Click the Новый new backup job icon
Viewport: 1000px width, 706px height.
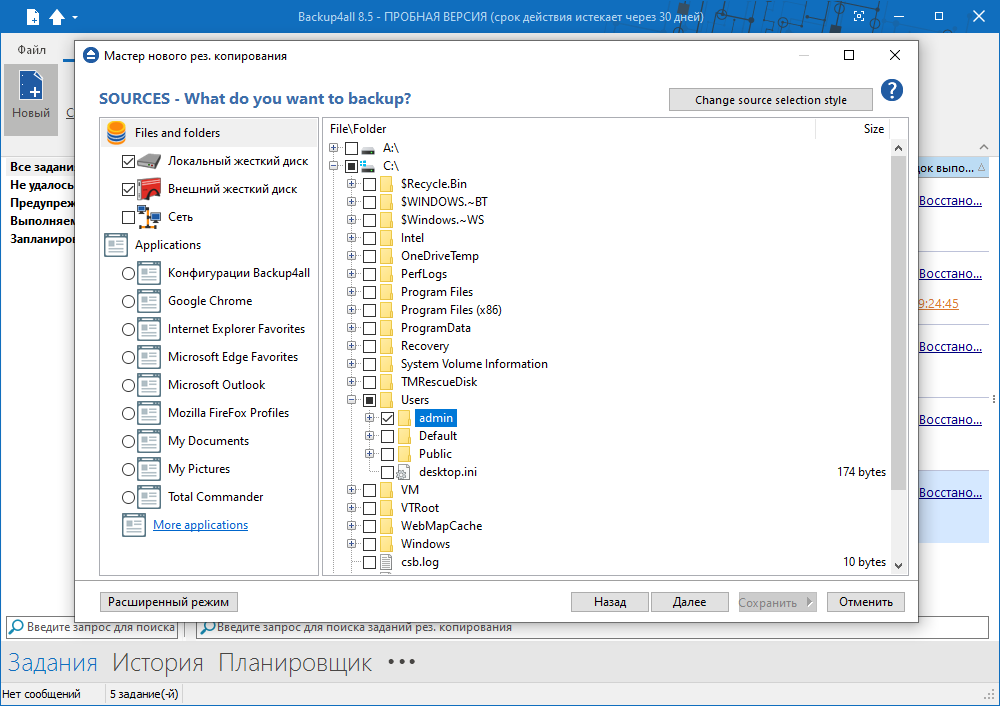31,85
